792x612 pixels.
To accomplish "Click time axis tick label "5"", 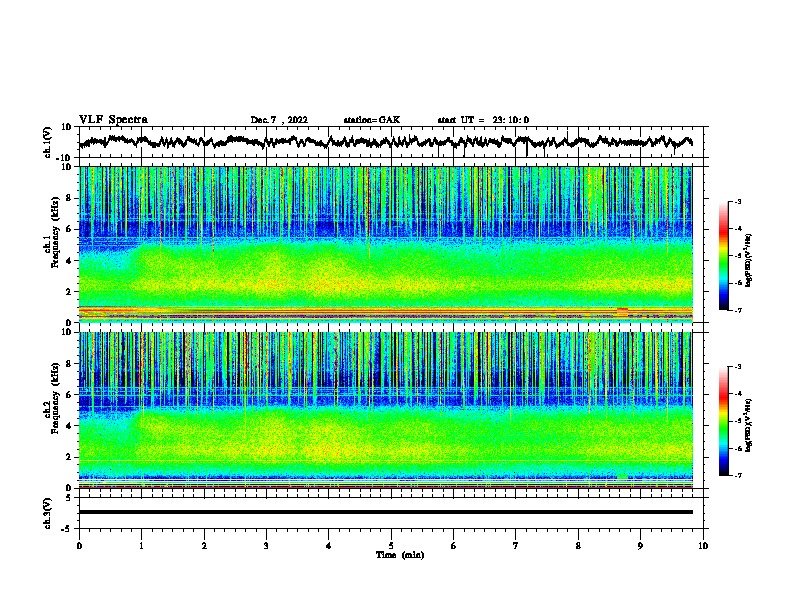I will (x=391, y=546).
